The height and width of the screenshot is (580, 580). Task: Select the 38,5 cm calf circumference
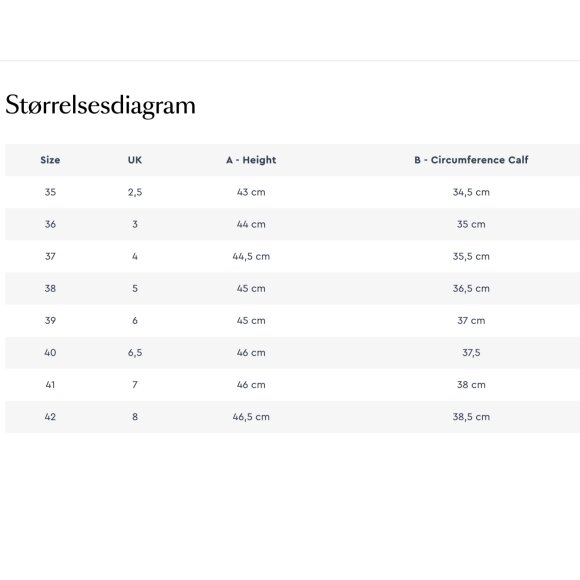click(x=471, y=417)
